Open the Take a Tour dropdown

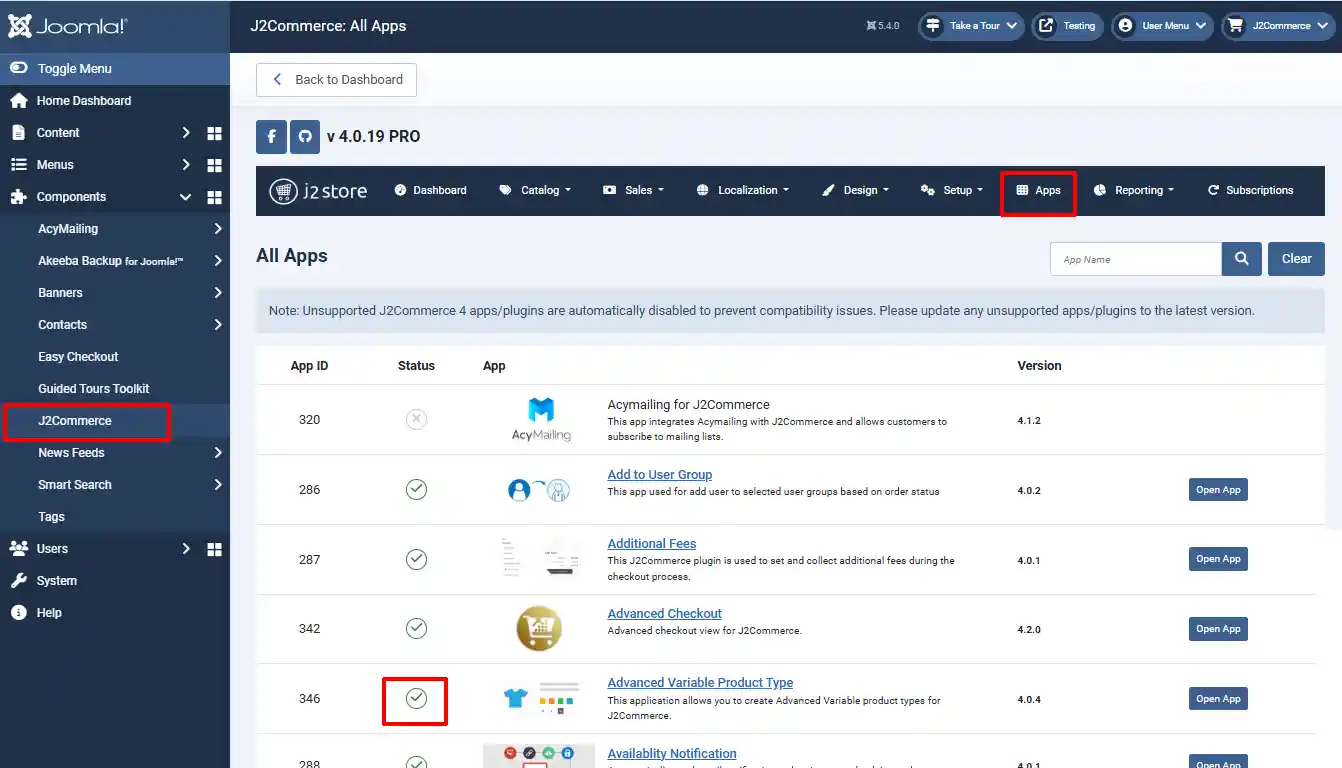point(972,26)
